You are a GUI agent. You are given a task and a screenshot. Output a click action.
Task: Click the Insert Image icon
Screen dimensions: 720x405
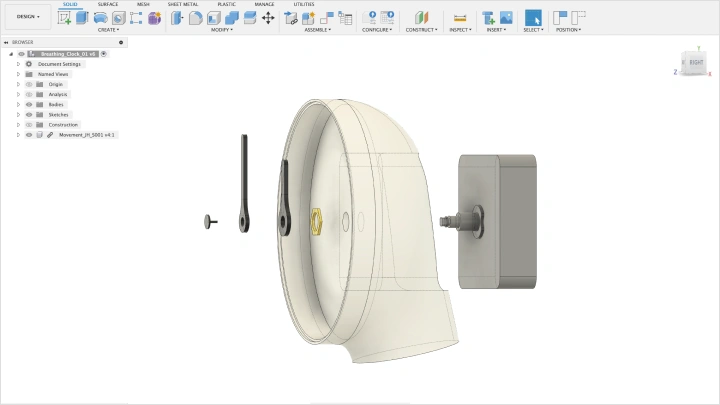[x=506, y=18]
